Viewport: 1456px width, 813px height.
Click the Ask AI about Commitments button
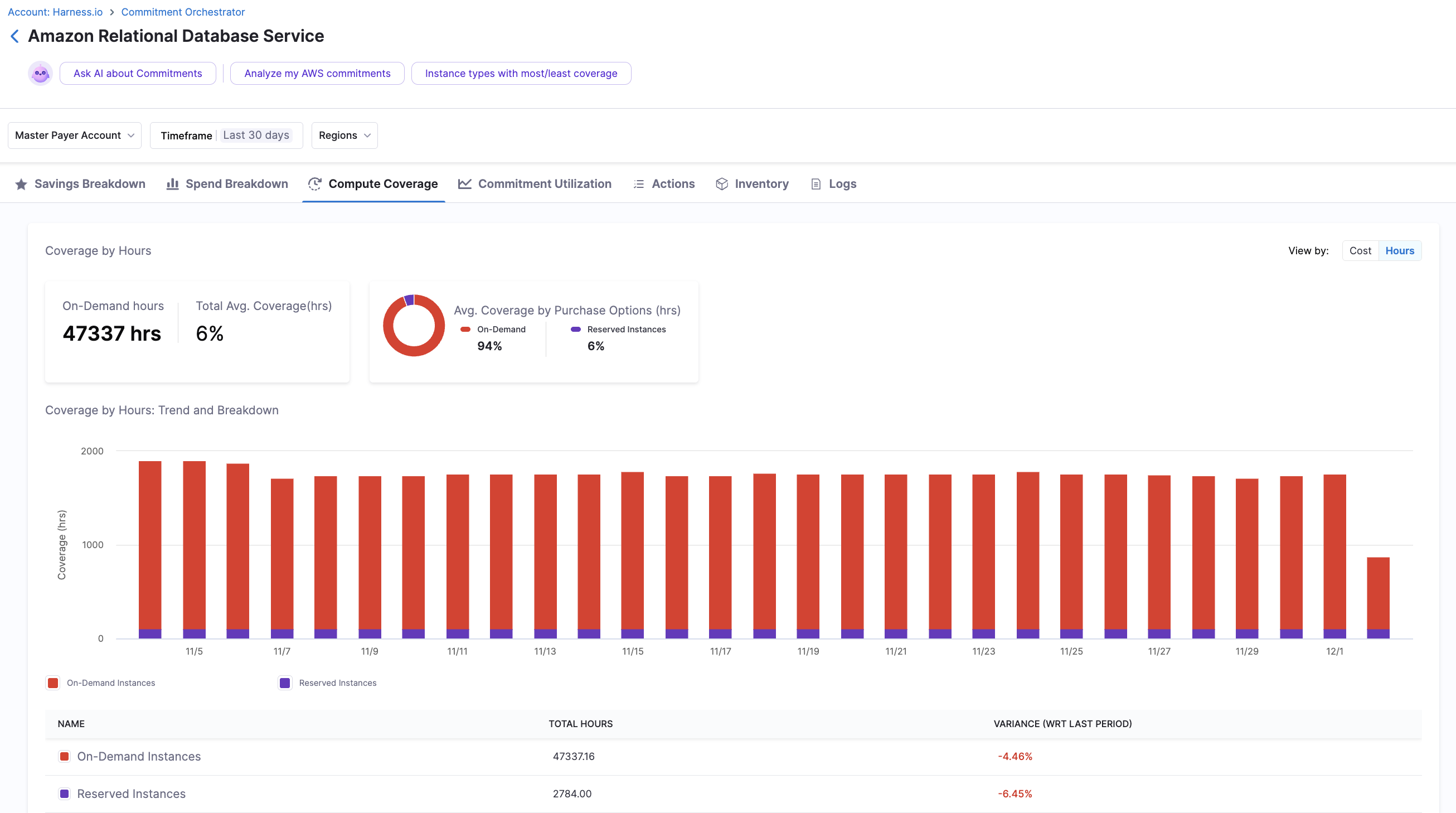point(137,74)
